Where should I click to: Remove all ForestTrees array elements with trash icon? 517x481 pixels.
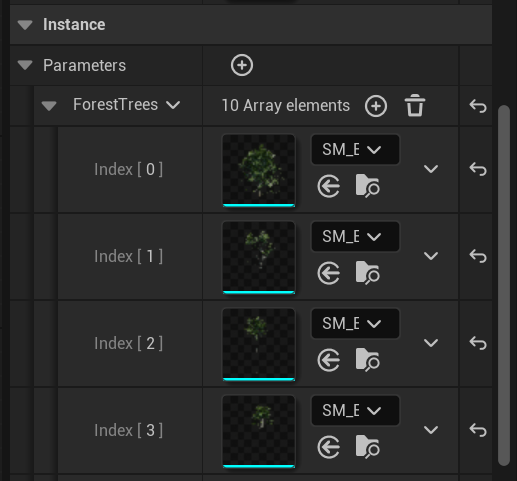[x=415, y=106]
